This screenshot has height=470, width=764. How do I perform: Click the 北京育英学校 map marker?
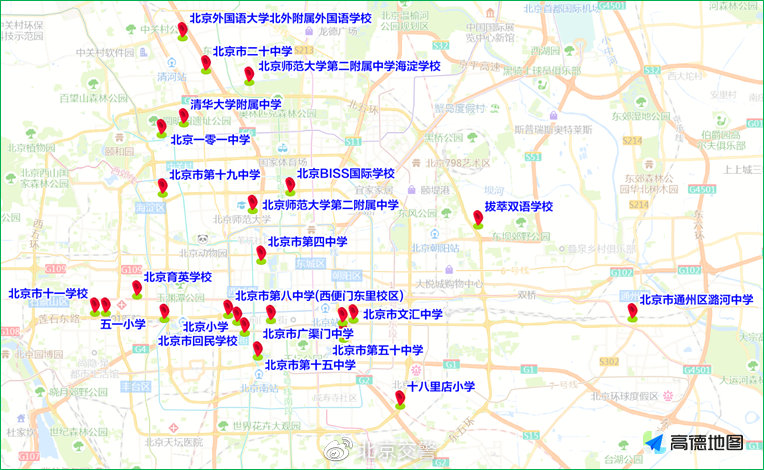click(x=137, y=289)
